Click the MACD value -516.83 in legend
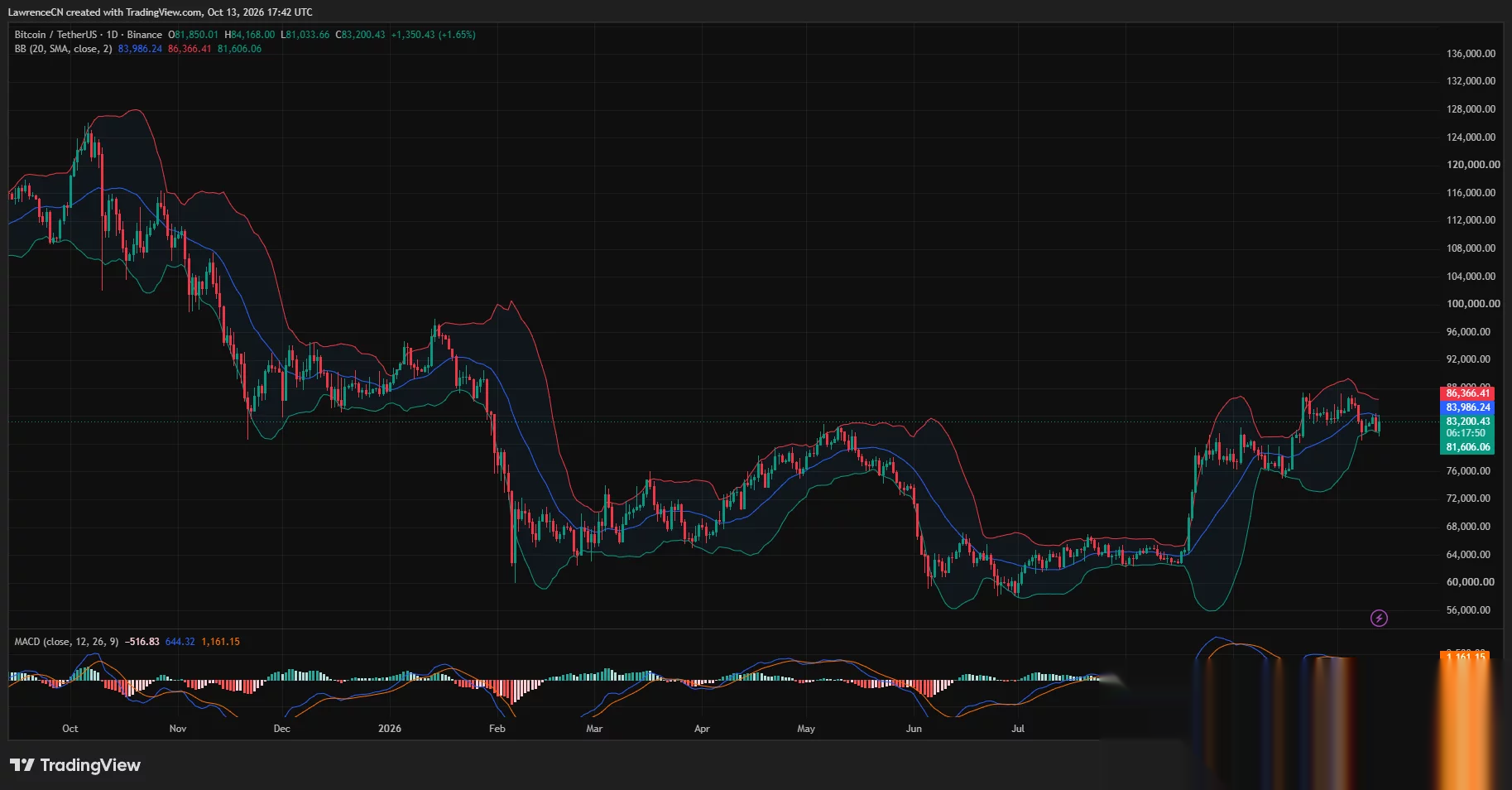 (x=142, y=642)
